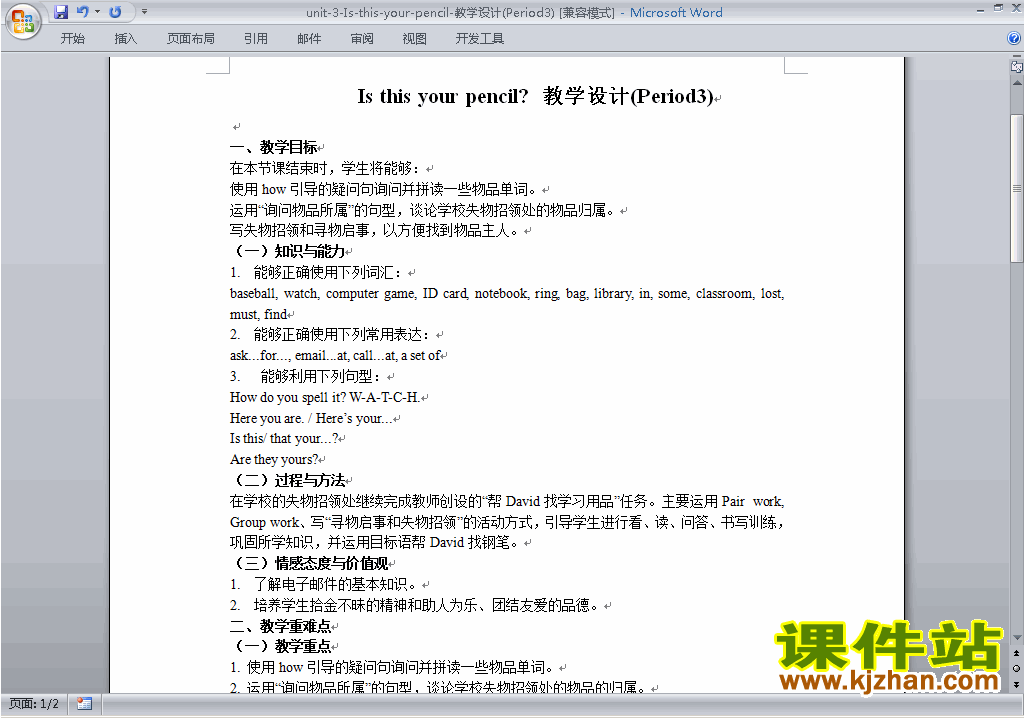Open the 审阅 ribbon tab
1024x718 pixels.
click(362, 39)
